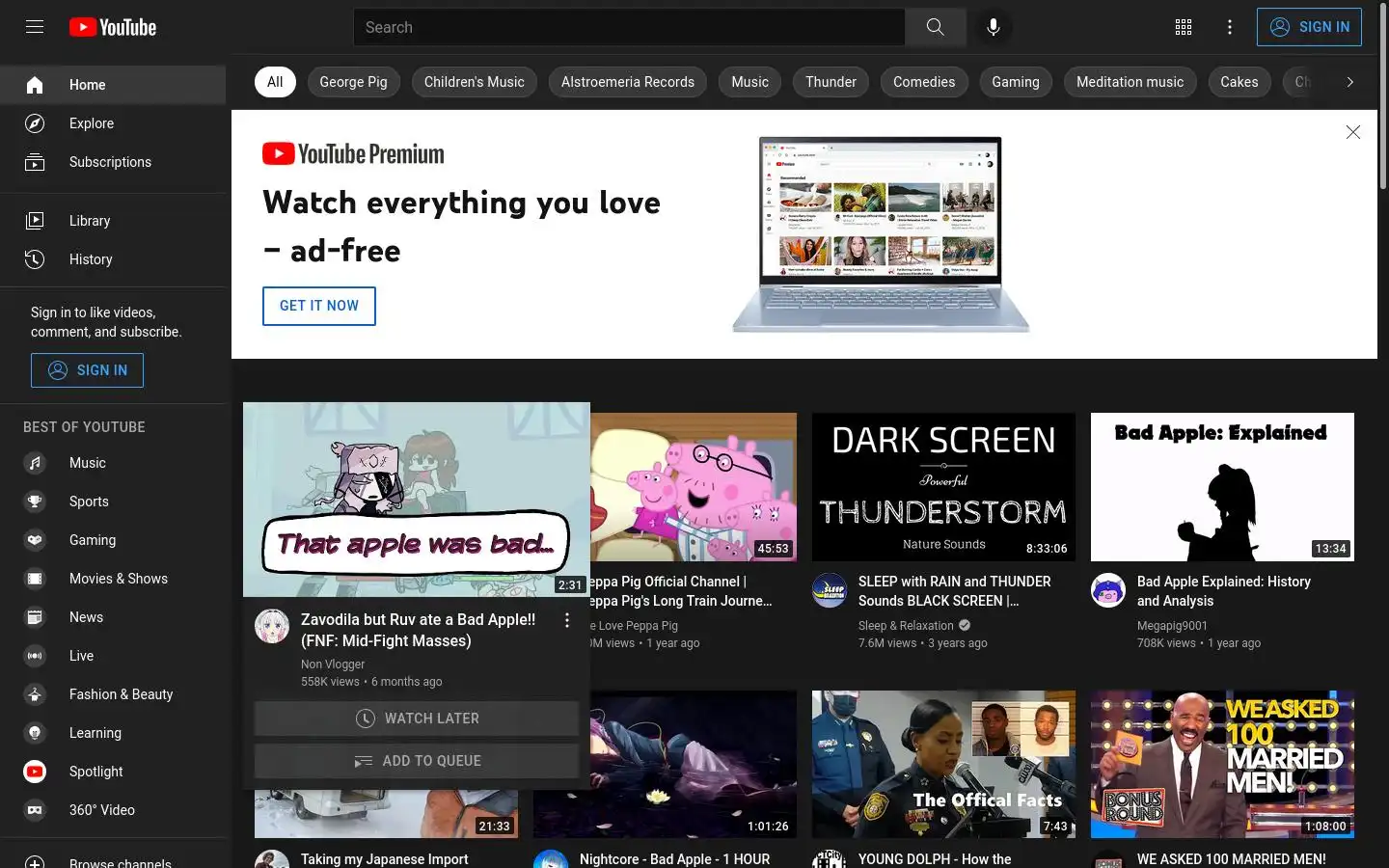
Task: Show more chips with right arrow
Action: pyautogui.click(x=1350, y=82)
